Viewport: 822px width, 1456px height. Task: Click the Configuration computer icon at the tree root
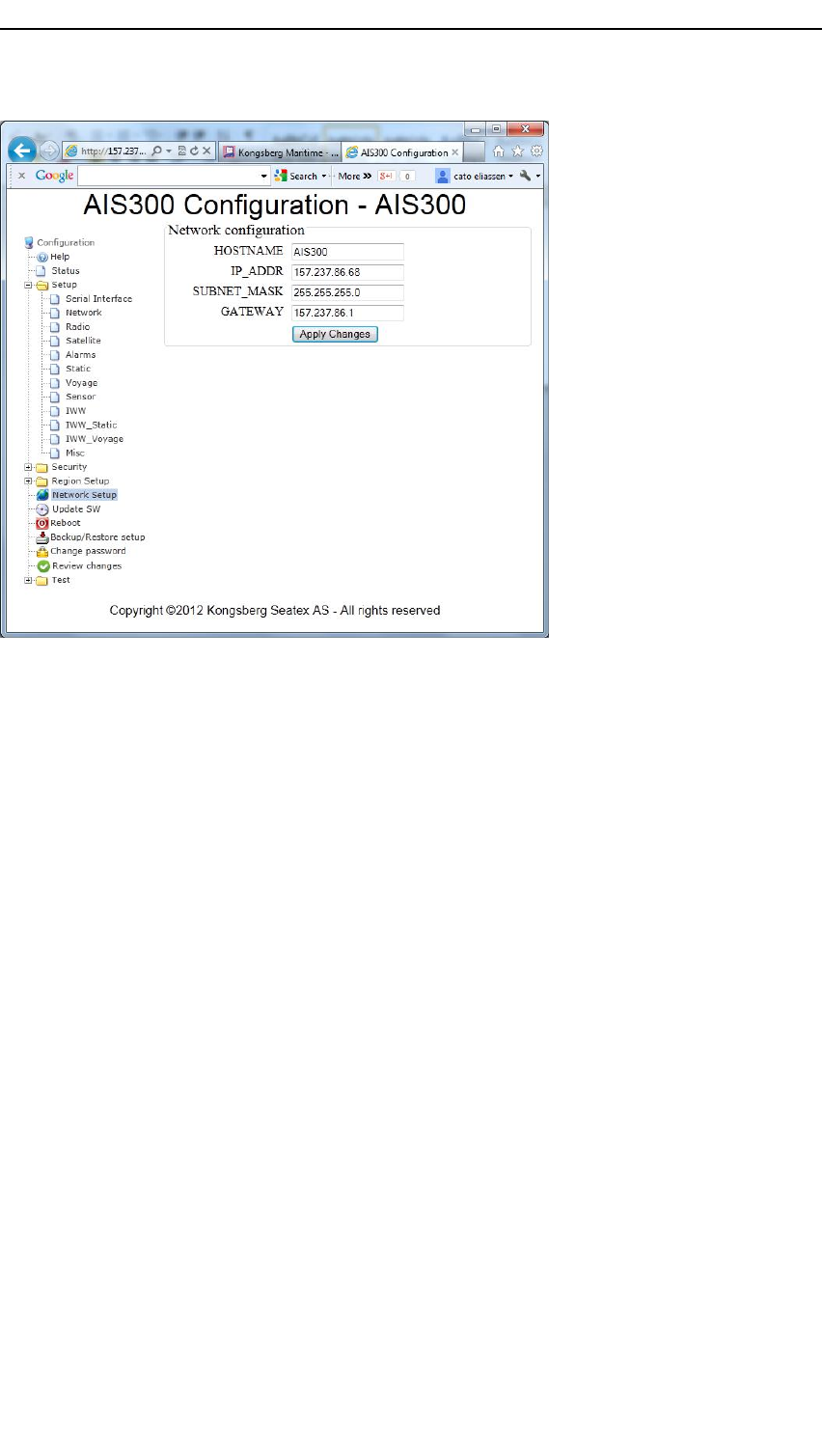(29, 243)
